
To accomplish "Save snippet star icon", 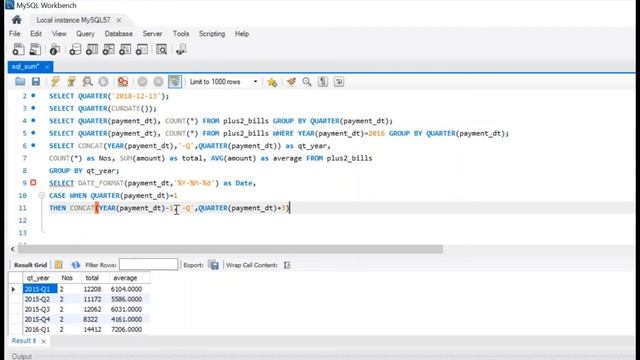I will tap(272, 82).
